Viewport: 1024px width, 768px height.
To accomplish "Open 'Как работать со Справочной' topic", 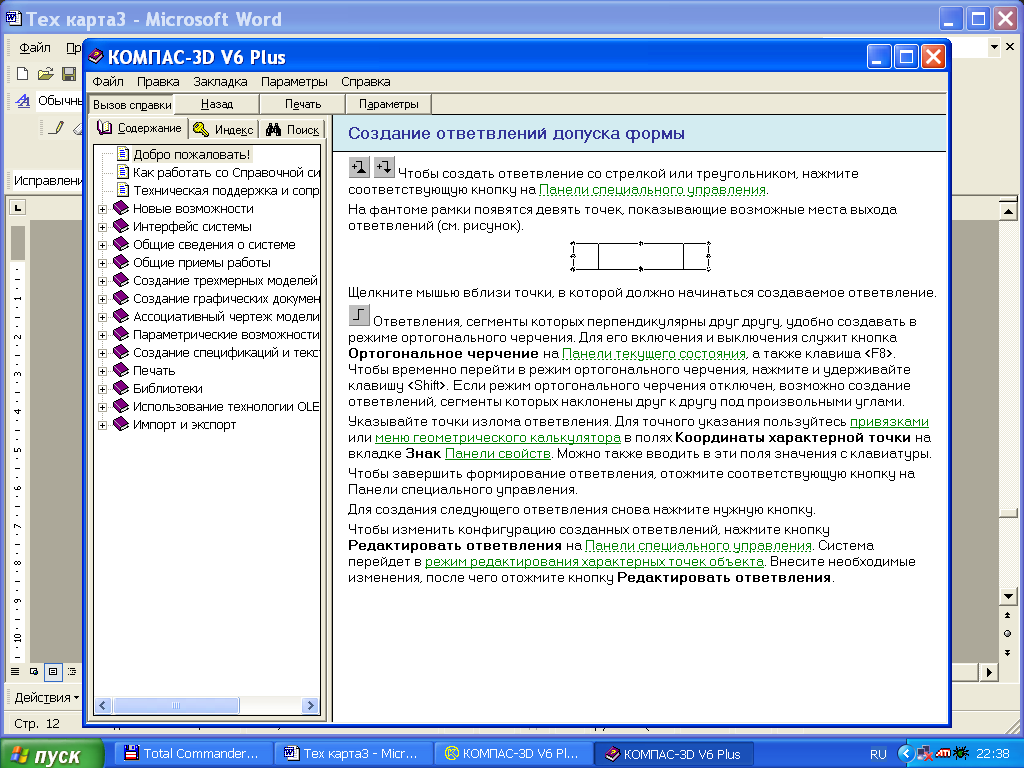I will tap(226, 172).
